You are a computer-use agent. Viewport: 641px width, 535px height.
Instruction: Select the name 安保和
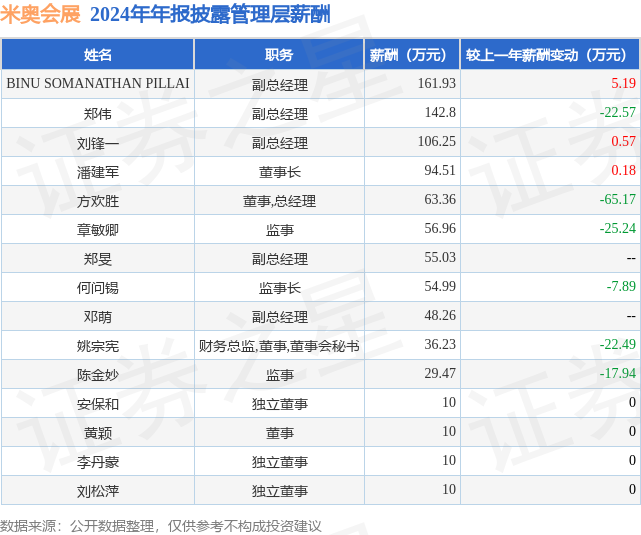98,404
